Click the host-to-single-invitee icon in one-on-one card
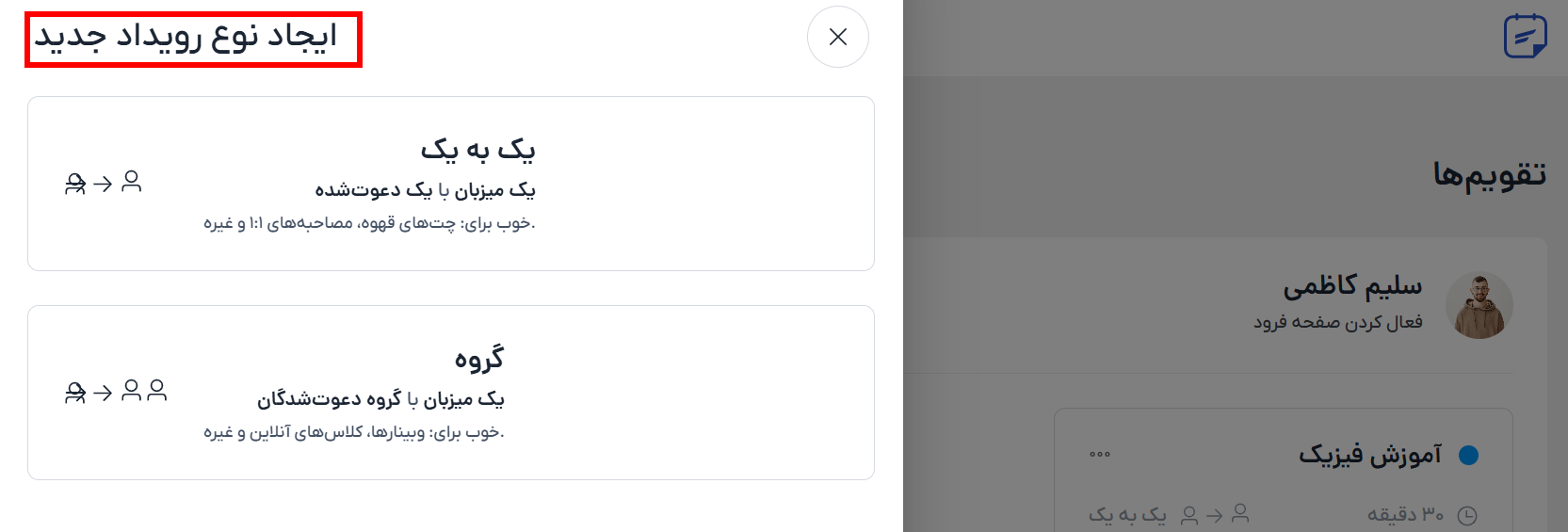The image size is (1568, 532). point(103,183)
